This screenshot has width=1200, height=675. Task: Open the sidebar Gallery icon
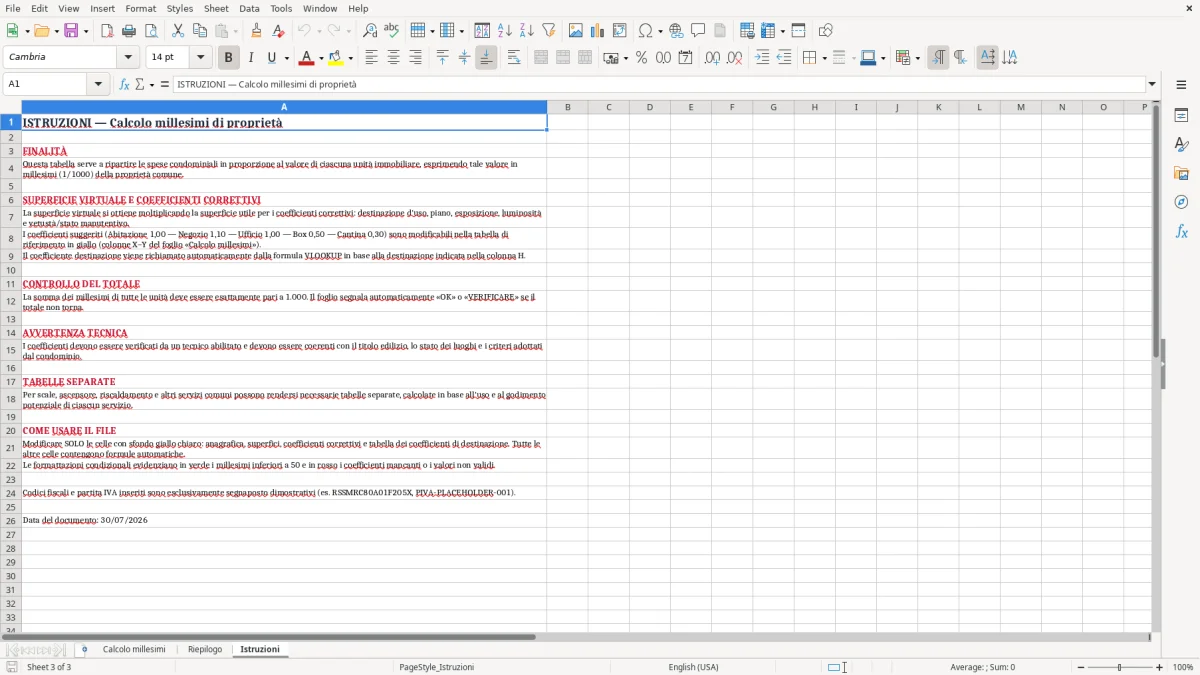tap(1181, 174)
